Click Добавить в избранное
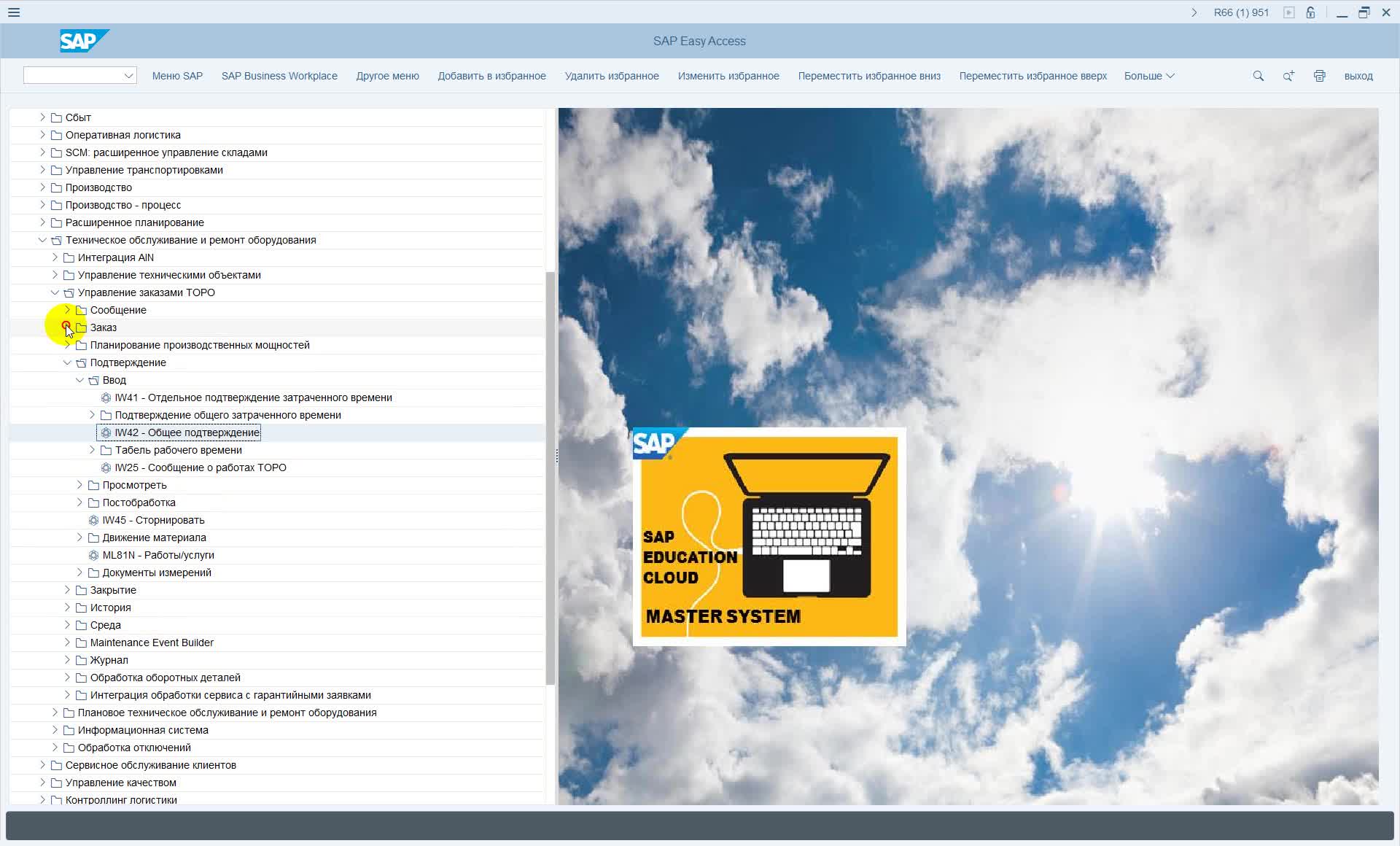This screenshot has width=1400, height=846. pos(491,76)
